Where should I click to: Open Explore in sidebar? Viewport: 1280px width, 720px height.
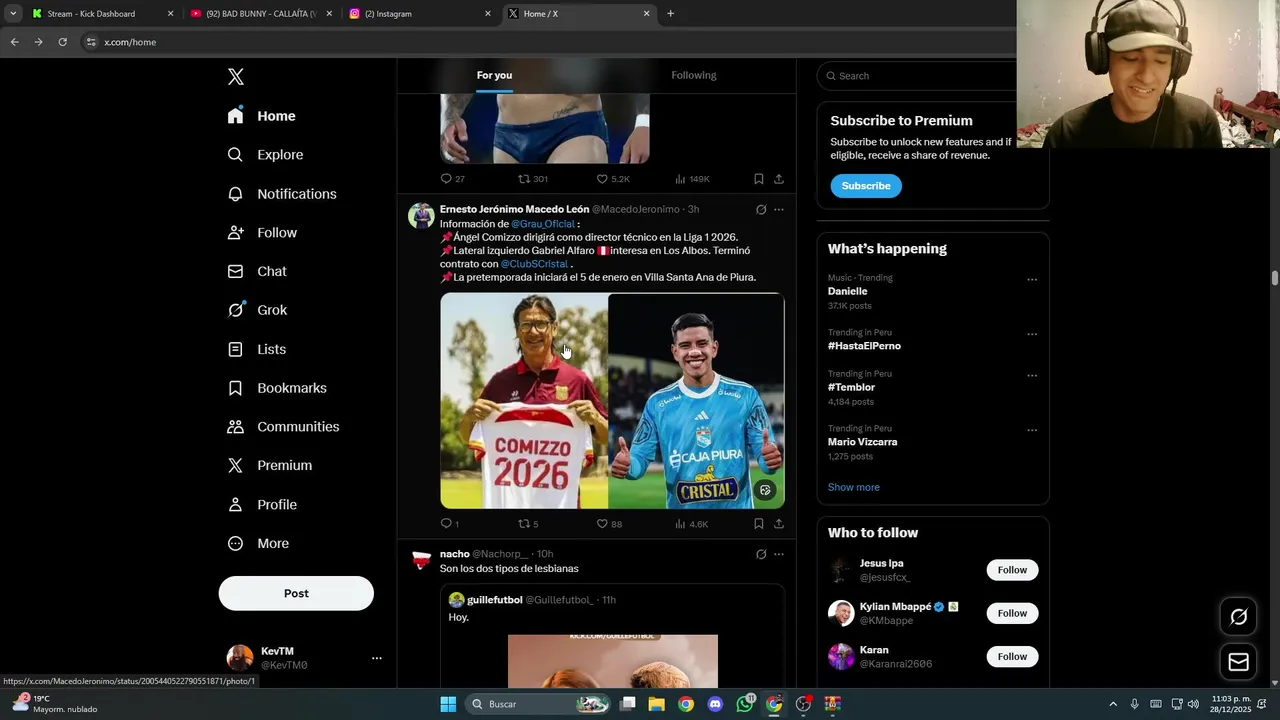[x=265, y=155]
